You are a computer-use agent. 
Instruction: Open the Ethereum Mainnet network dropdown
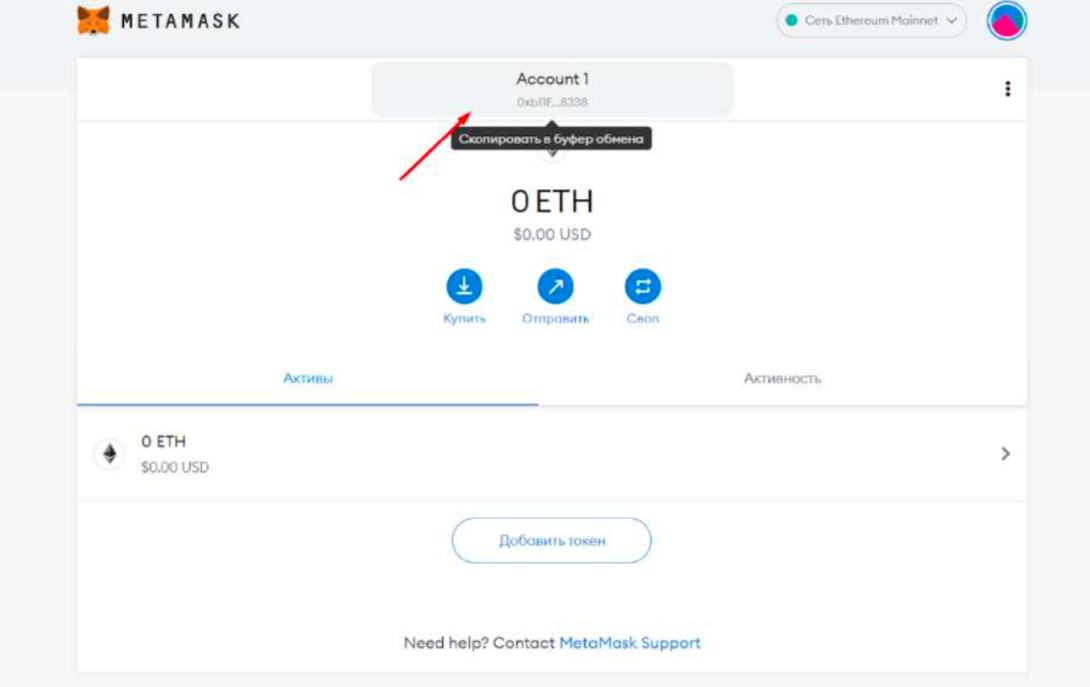(x=871, y=21)
